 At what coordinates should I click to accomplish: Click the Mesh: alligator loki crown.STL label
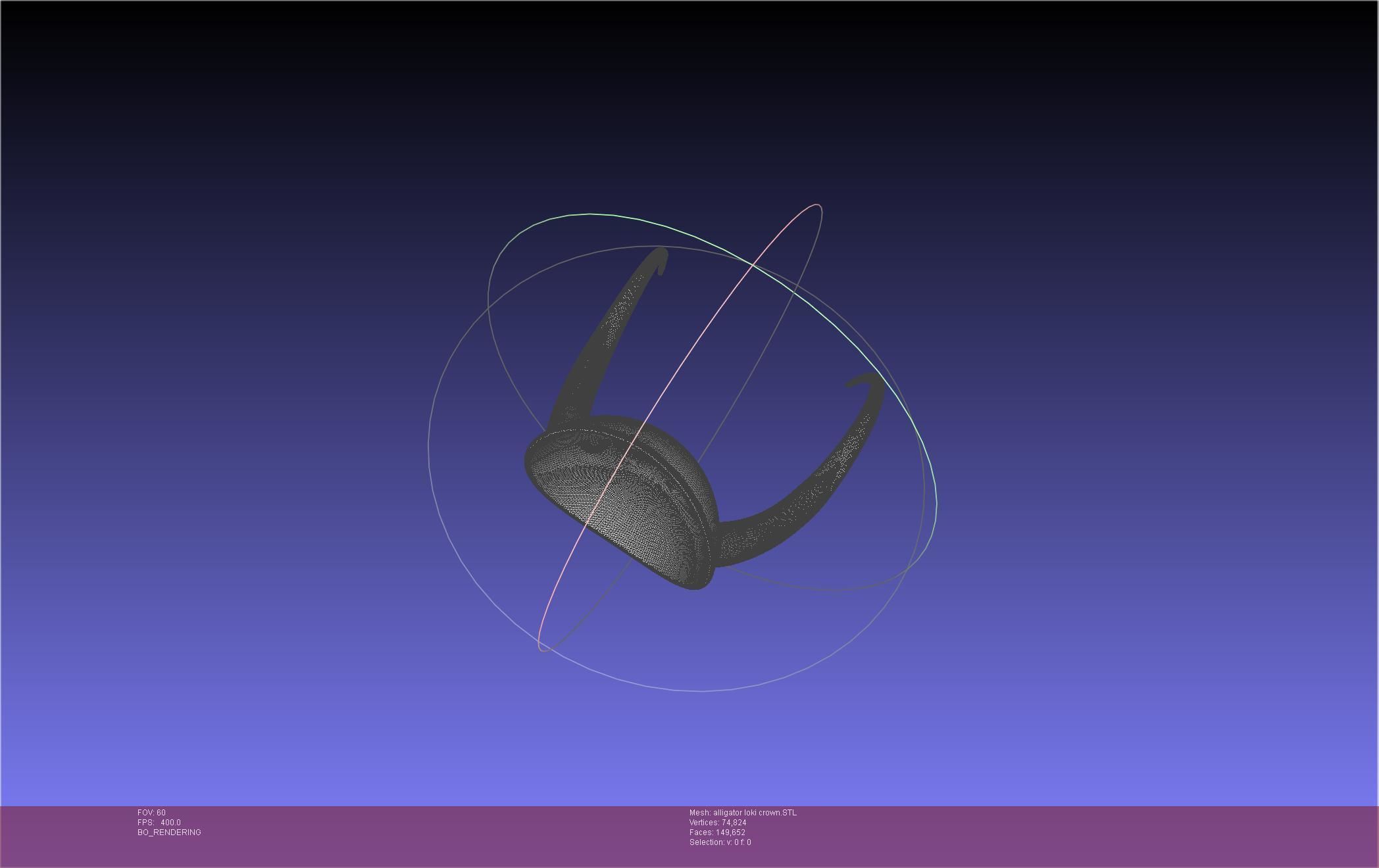pyautogui.click(x=743, y=813)
